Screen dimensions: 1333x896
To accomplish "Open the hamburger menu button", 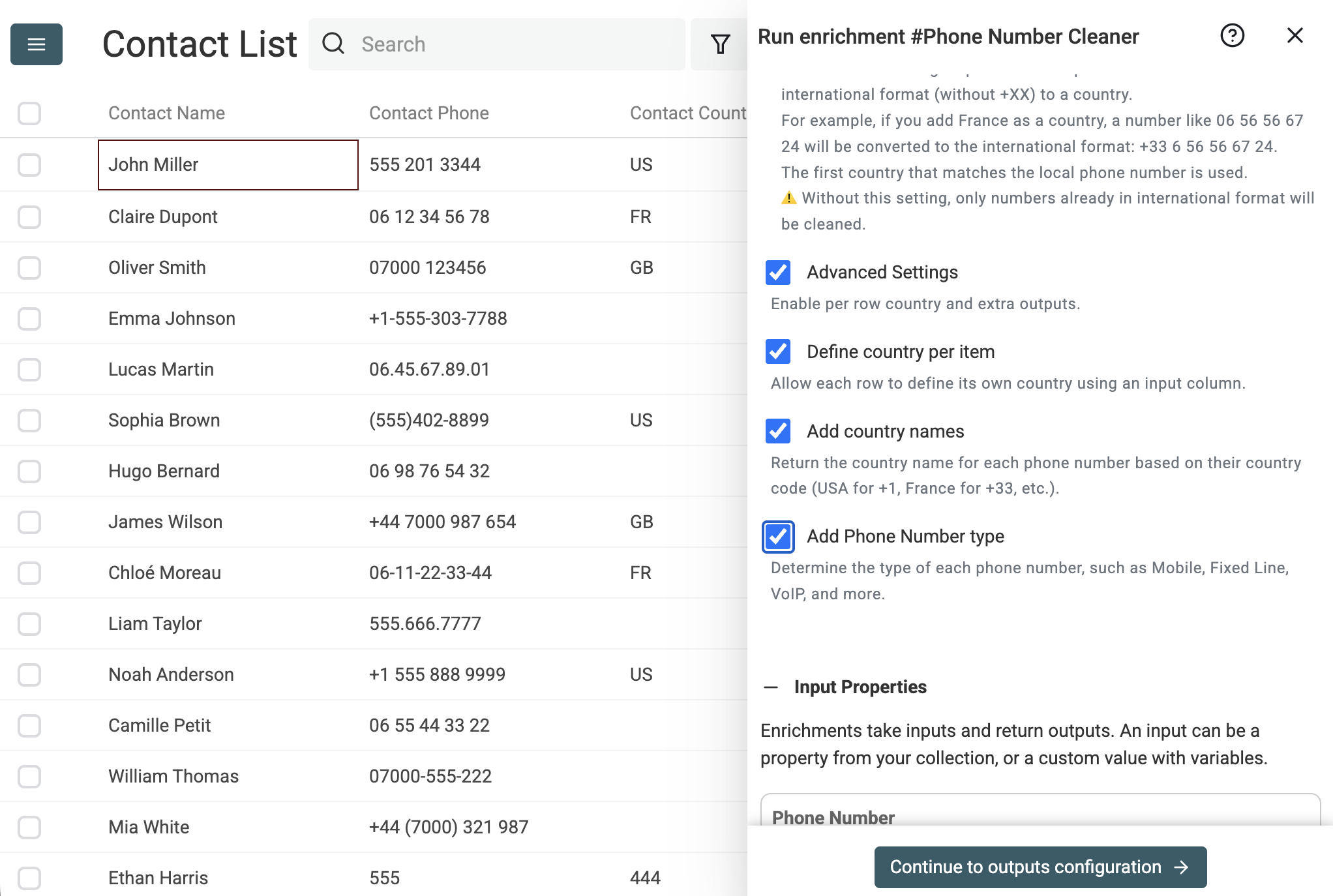I will pyautogui.click(x=37, y=44).
